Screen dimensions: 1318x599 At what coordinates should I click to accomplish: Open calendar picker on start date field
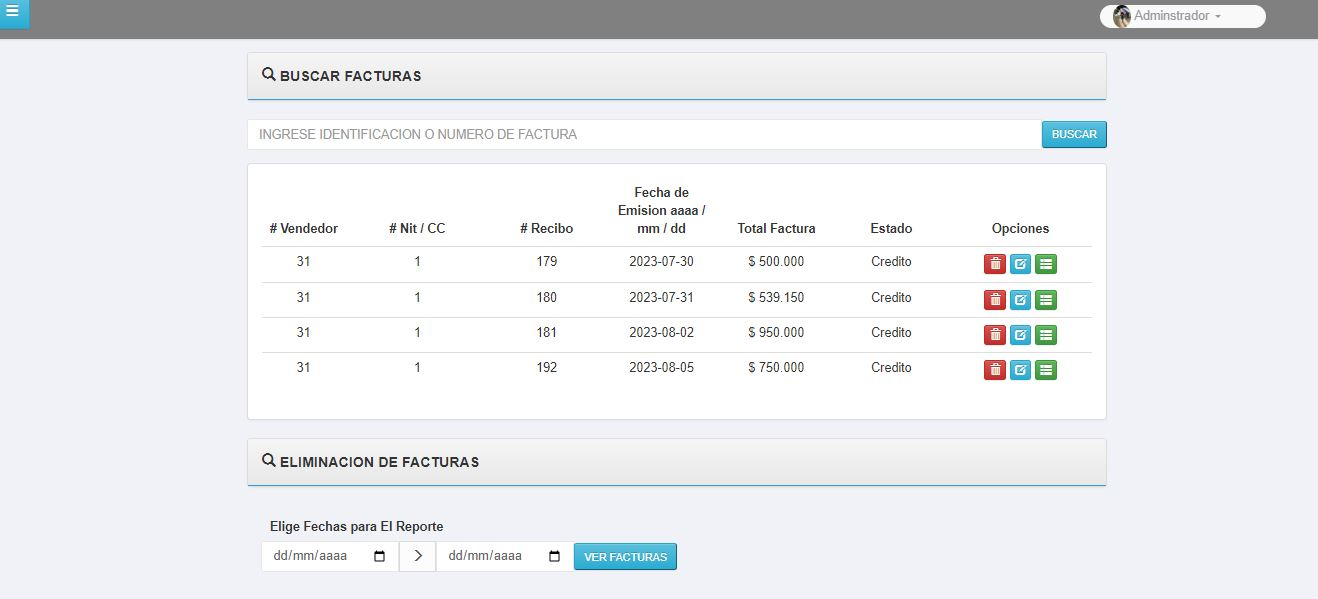coord(379,557)
